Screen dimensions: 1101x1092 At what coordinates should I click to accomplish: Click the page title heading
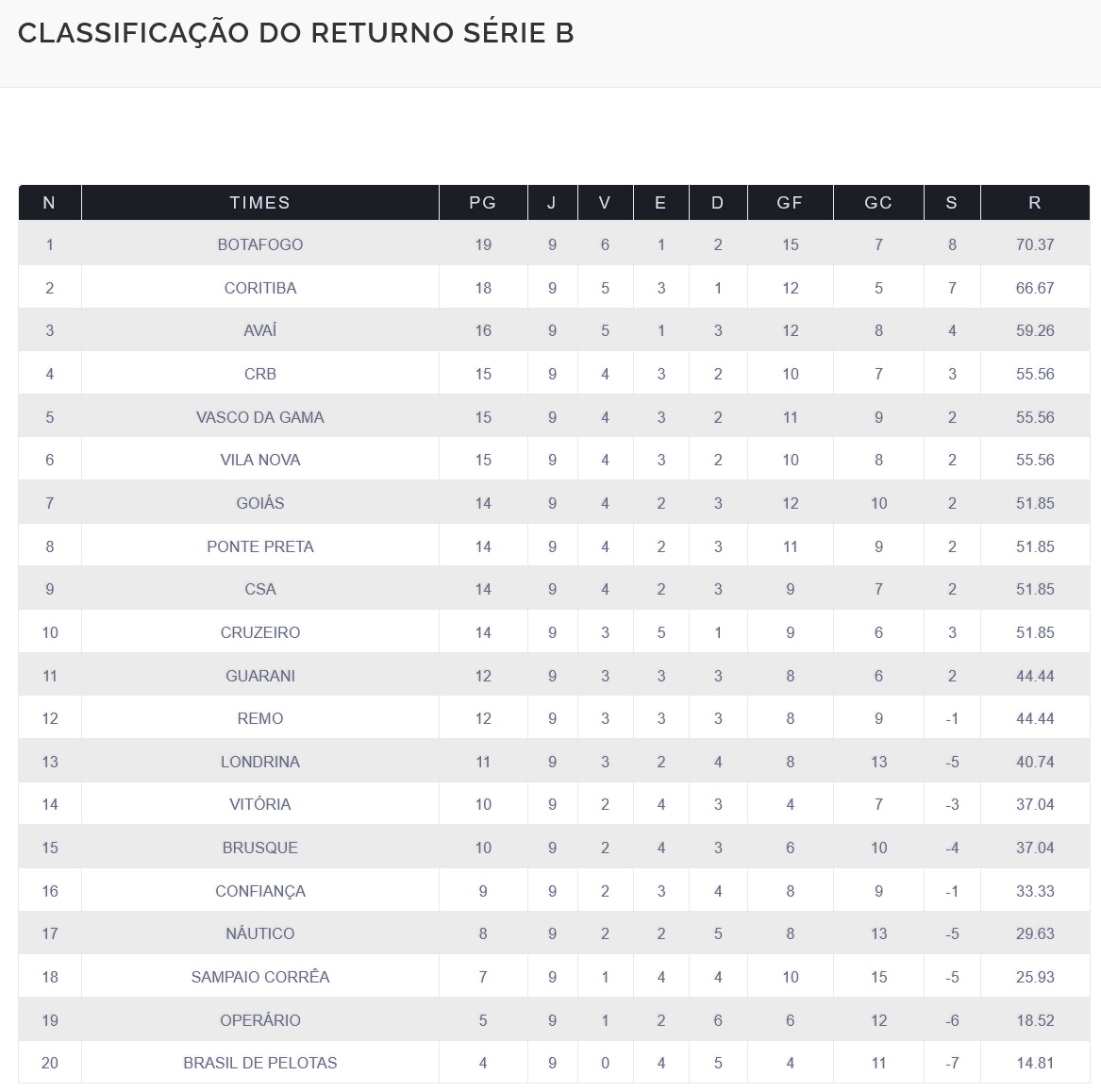pos(295,33)
